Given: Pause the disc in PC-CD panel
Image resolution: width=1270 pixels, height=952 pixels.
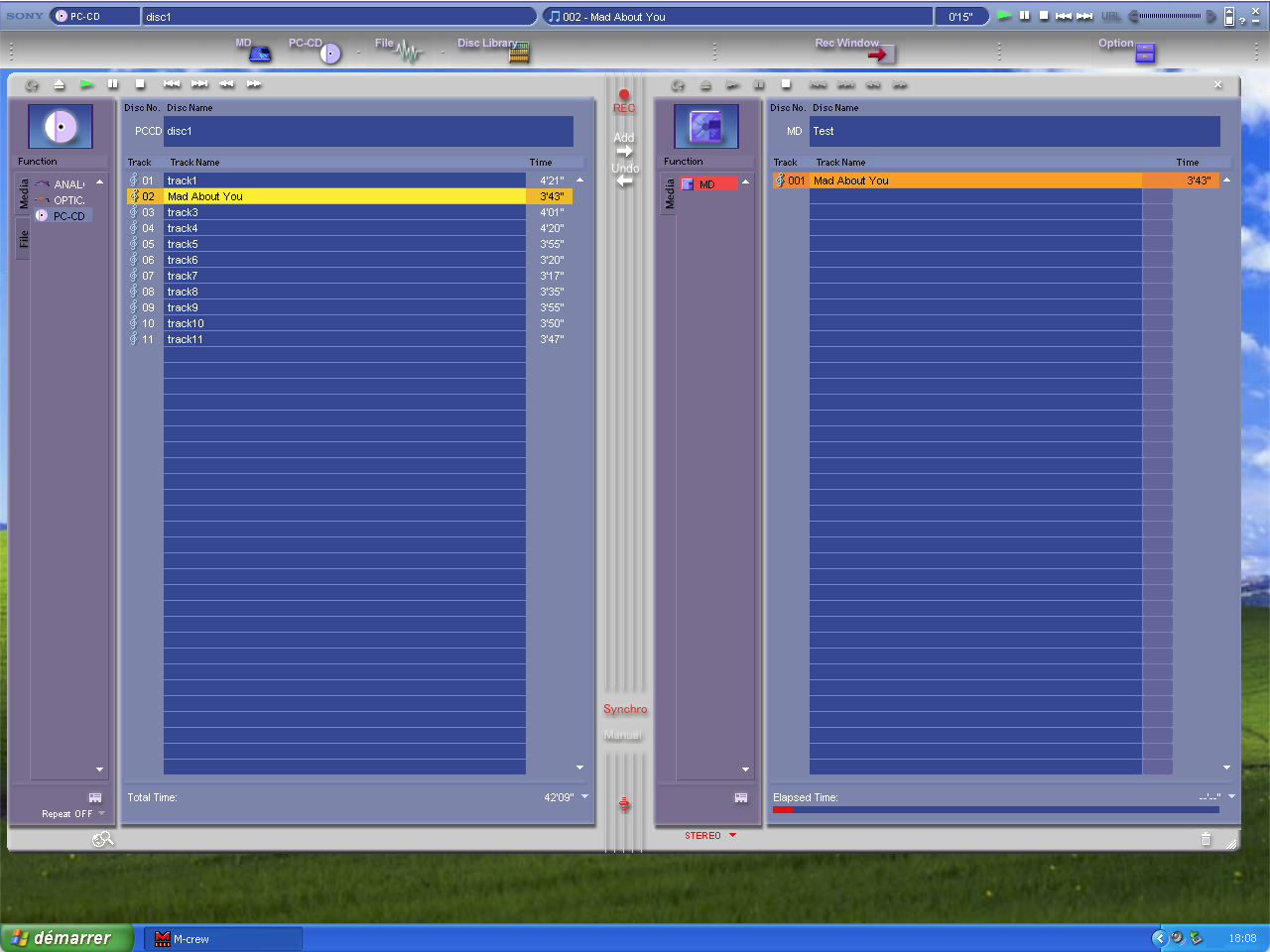Looking at the screenshot, I should [x=113, y=84].
